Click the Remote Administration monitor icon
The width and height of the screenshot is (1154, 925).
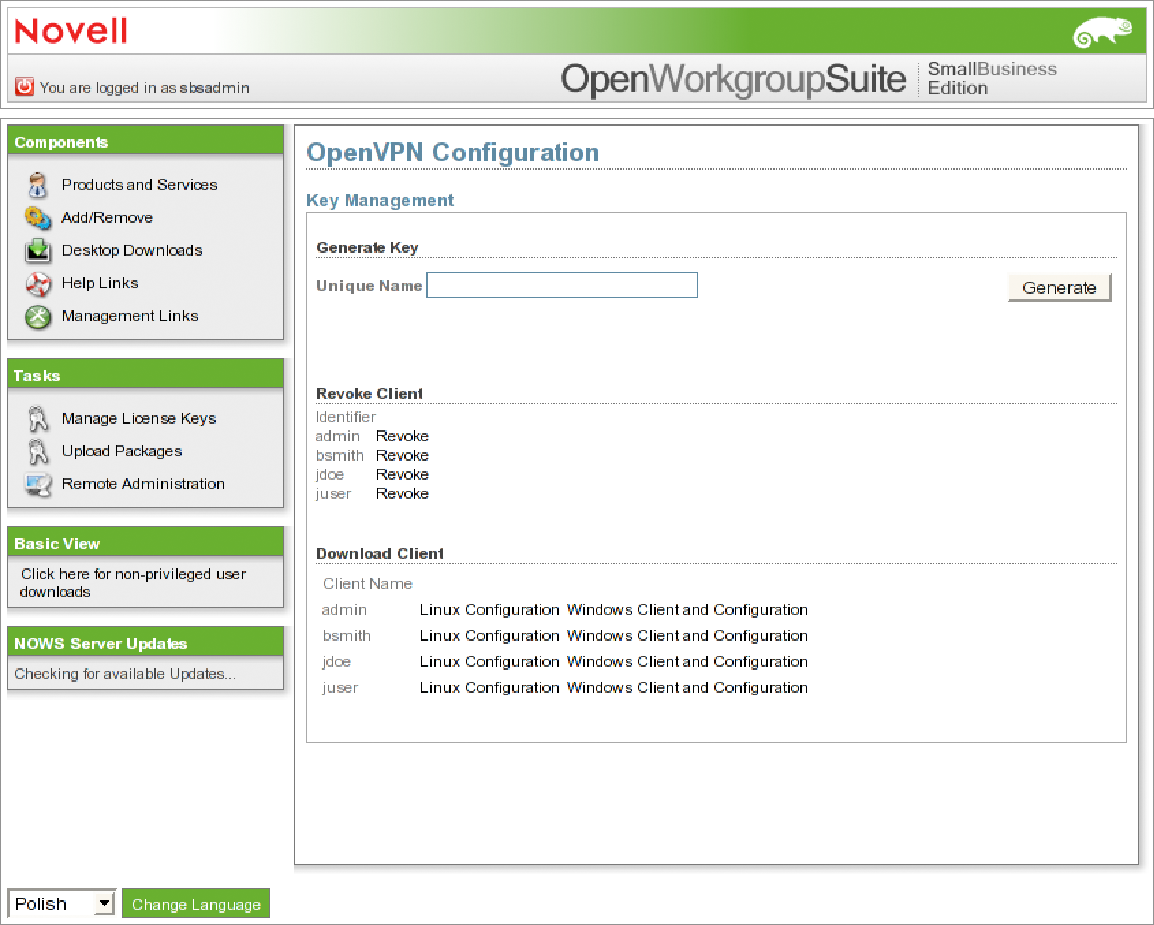click(x=38, y=484)
